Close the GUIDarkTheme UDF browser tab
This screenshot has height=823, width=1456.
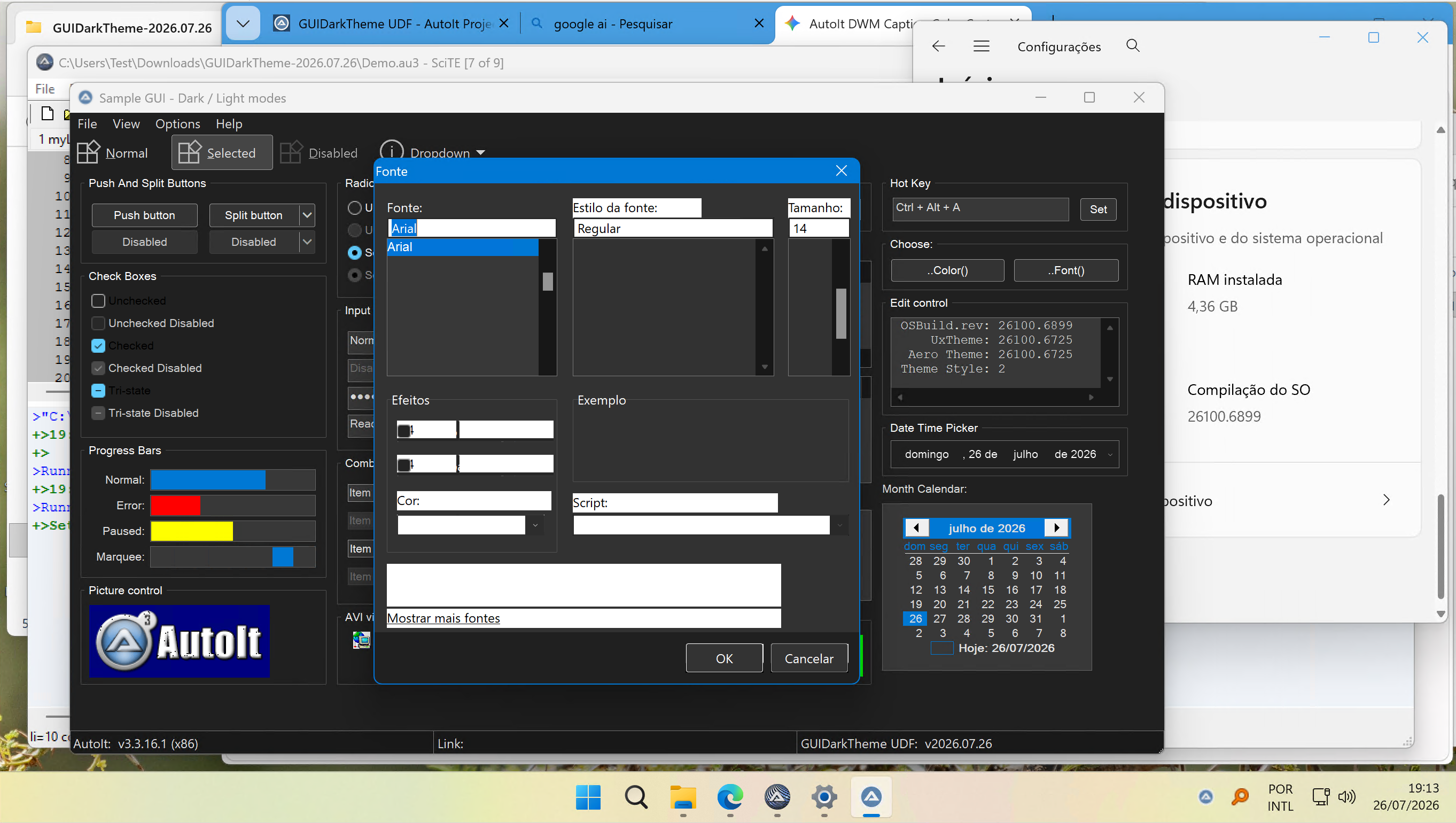(x=504, y=23)
